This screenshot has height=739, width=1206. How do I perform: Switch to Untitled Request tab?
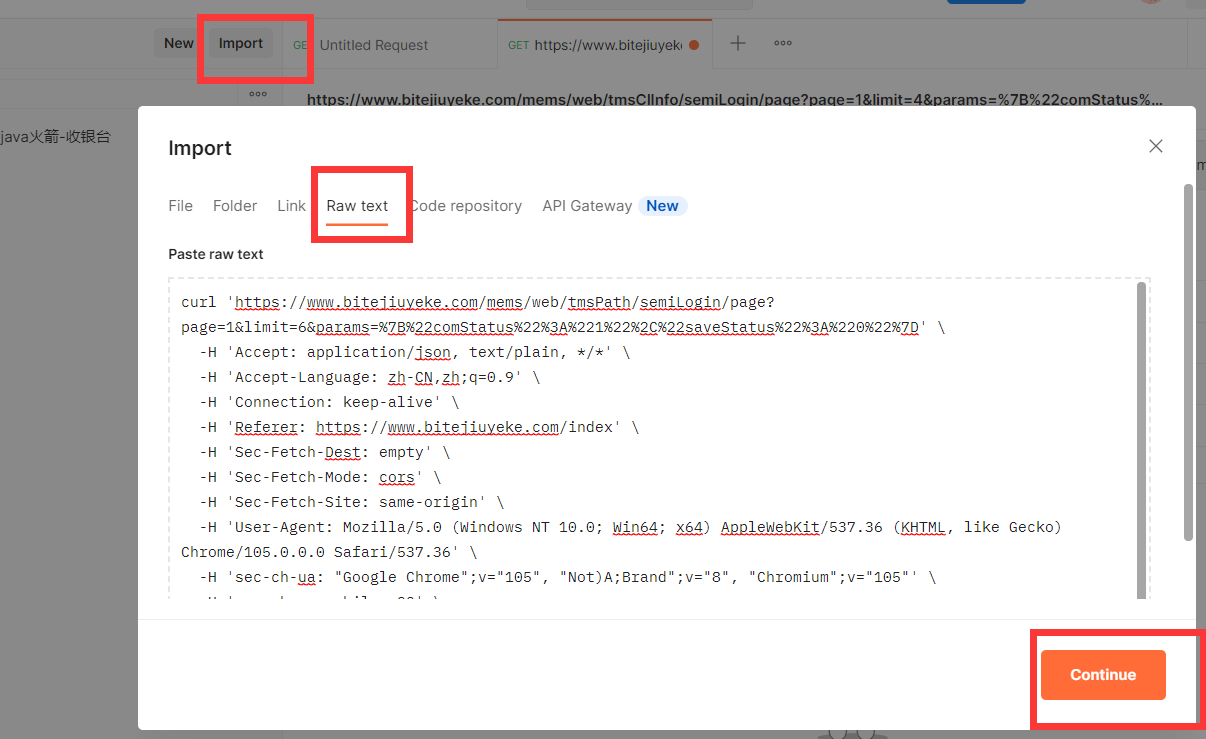coord(373,45)
